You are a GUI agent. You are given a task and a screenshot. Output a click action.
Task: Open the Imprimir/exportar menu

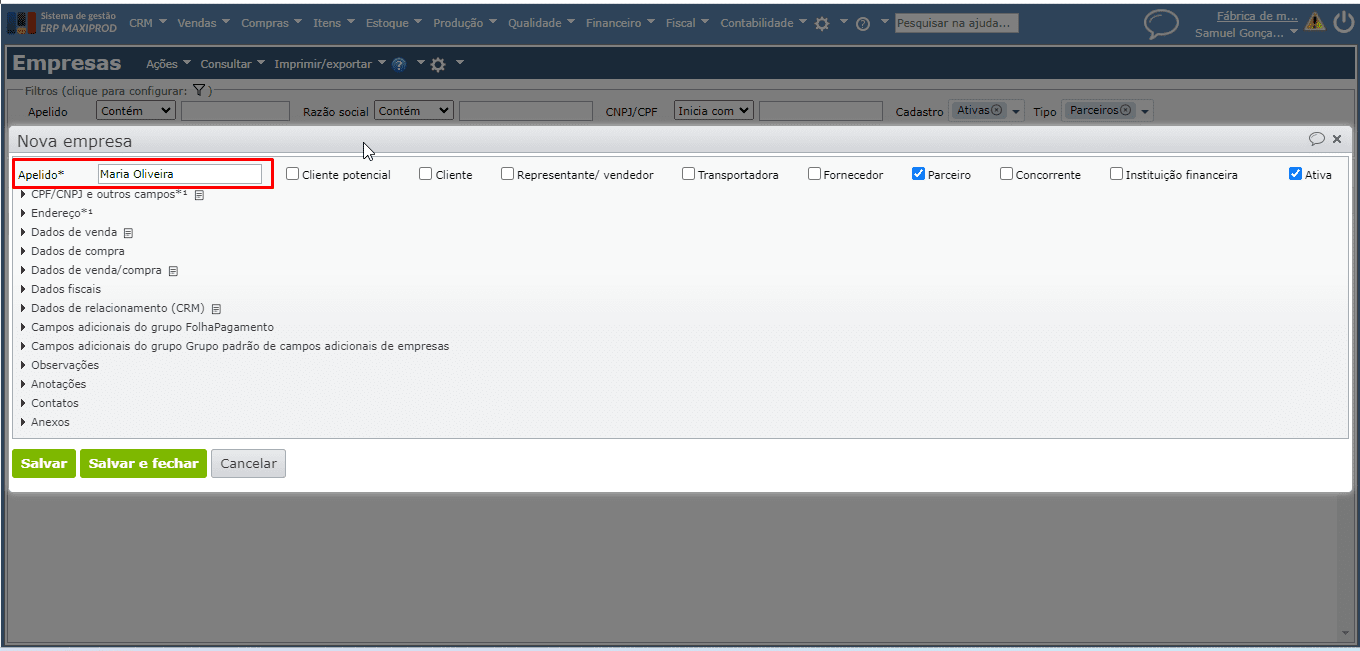pyautogui.click(x=330, y=64)
